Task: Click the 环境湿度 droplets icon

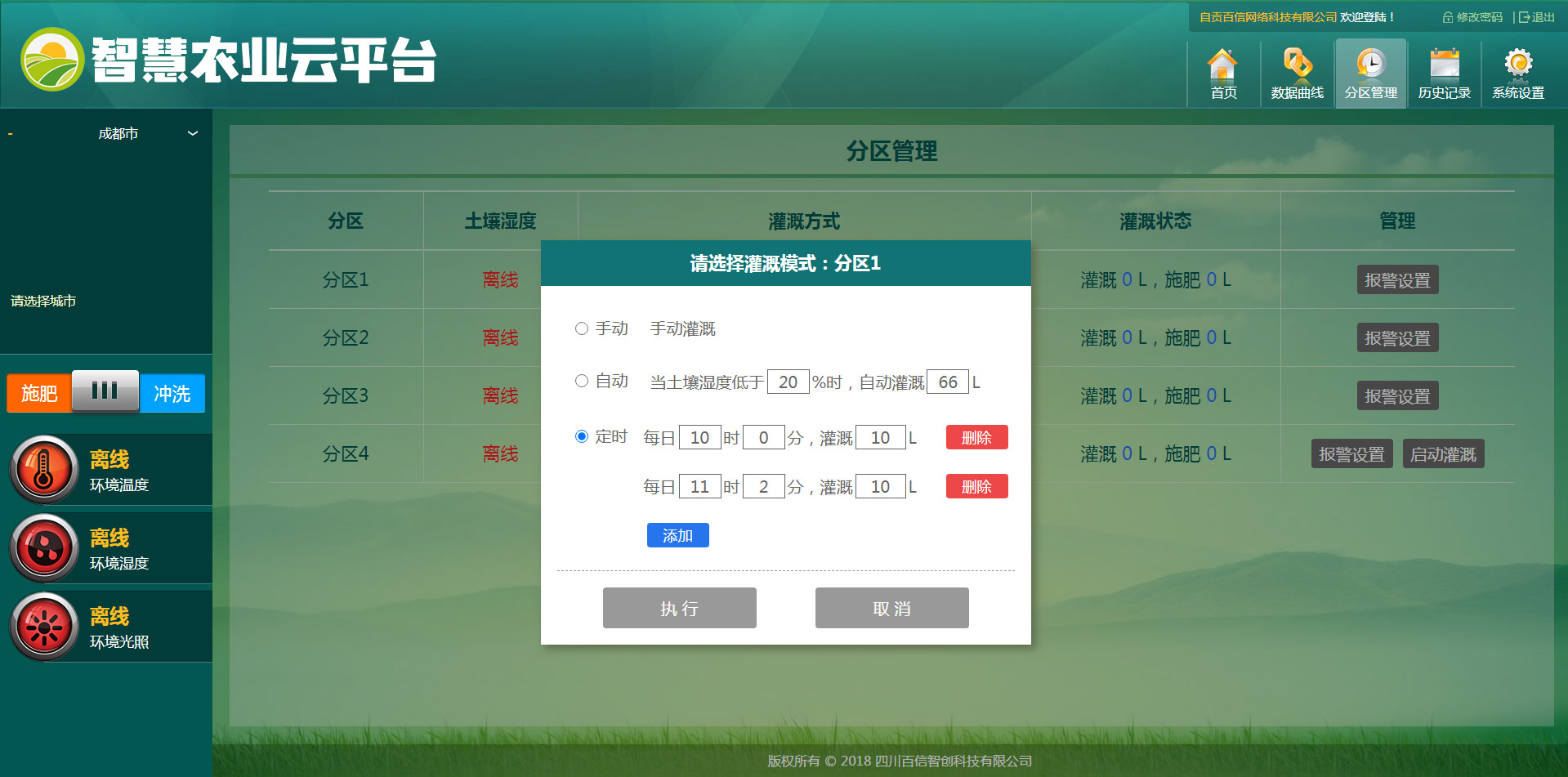Action: click(x=44, y=548)
